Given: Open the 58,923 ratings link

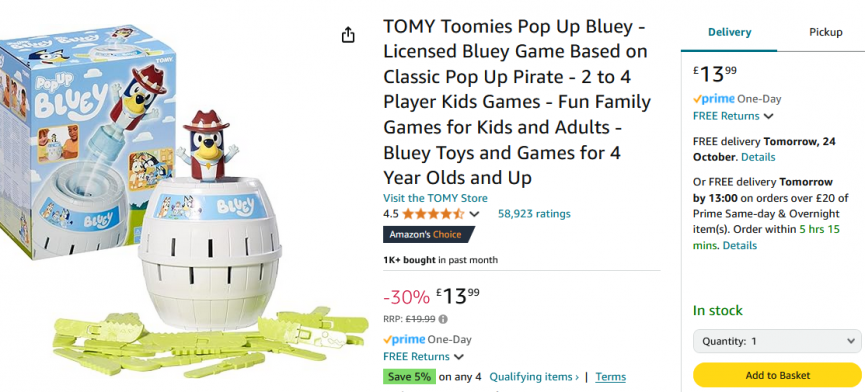Looking at the screenshot, I should tap(534, 214).
